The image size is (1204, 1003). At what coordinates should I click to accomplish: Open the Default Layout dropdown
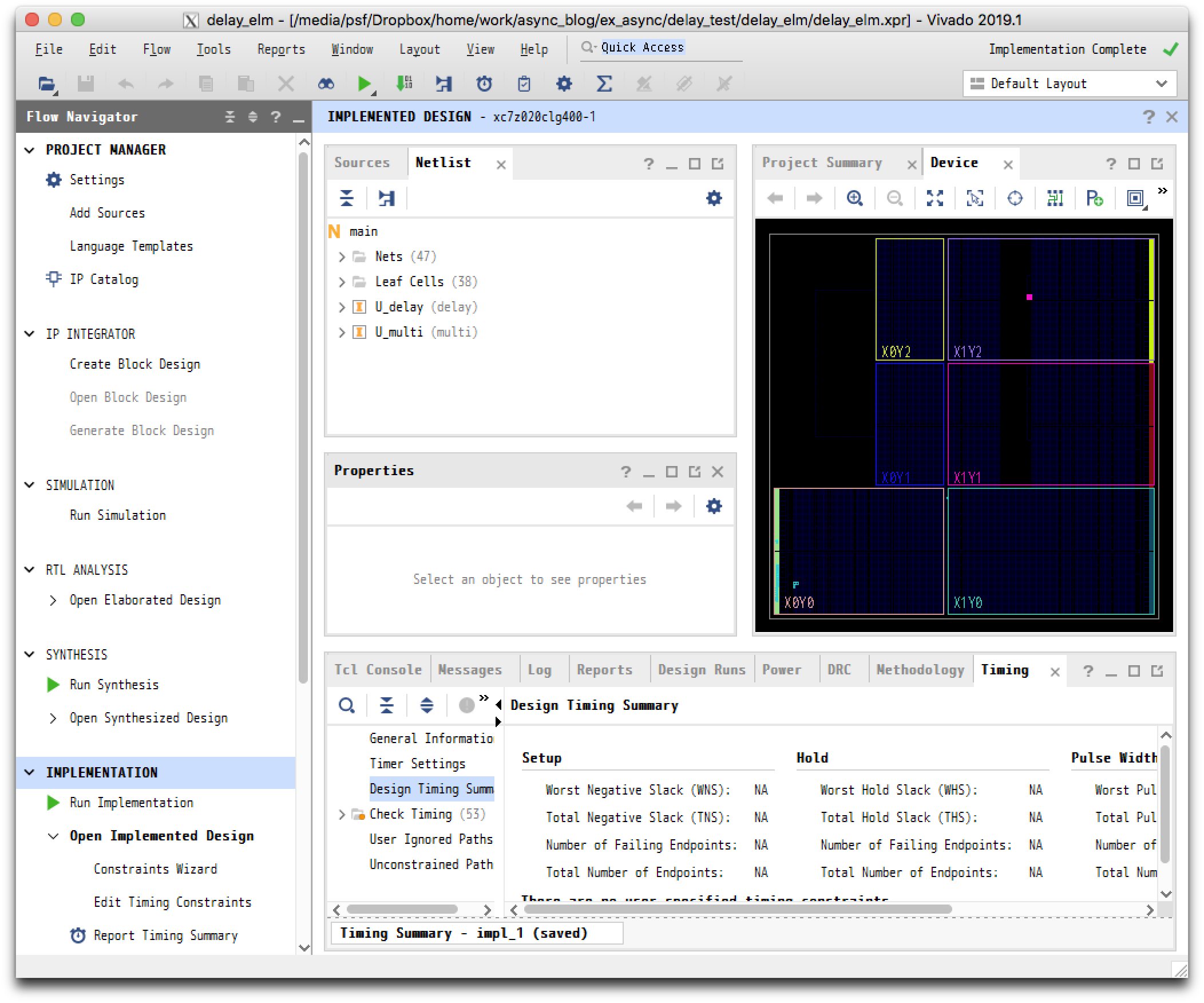pyautogui.click(x=1070, y=84)
